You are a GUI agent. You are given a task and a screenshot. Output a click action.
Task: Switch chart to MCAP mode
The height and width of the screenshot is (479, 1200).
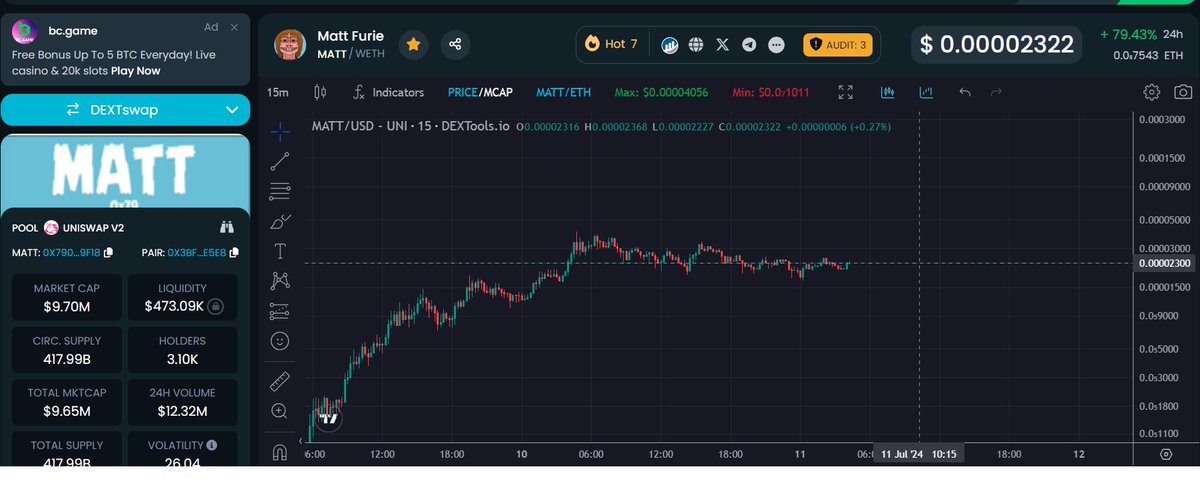[497, 92]
